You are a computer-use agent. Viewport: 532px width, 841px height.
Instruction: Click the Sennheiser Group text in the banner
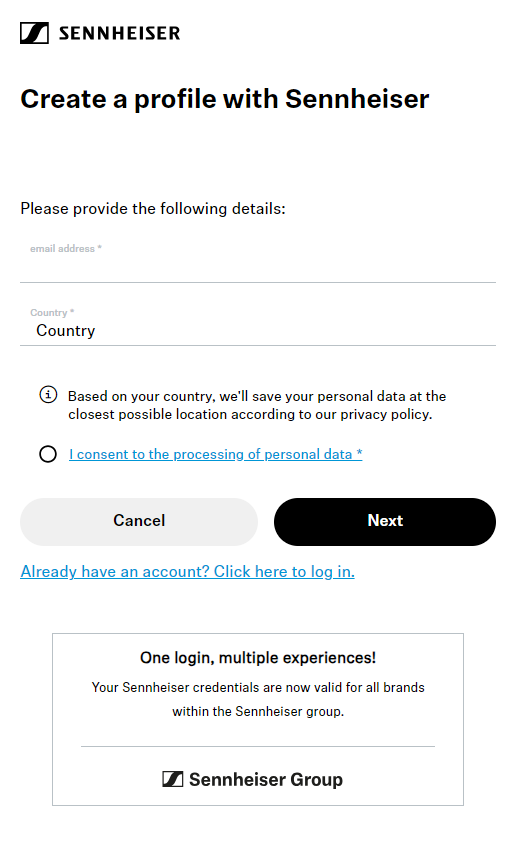pos(266,779)
